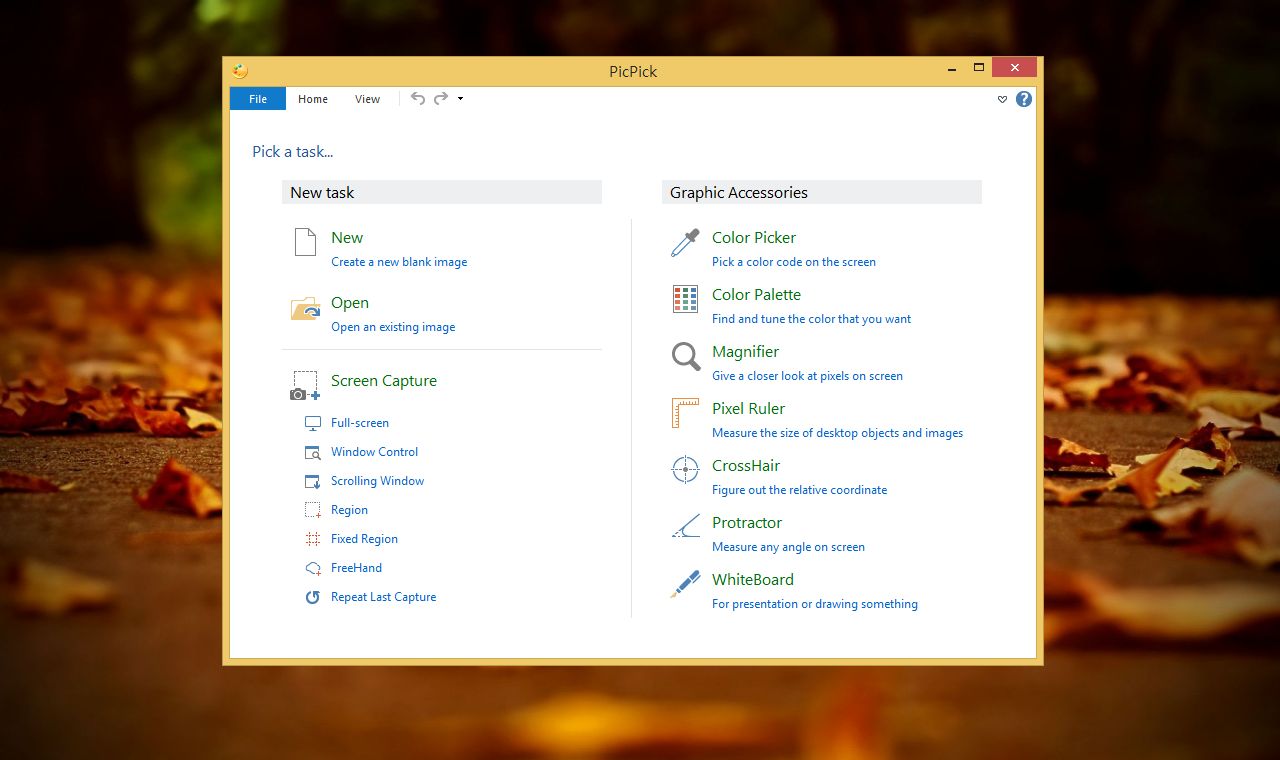The height and width of the screenshot is (760, 1280).
Task: Click the Undo arrow in toolbar
Action: pyautogui.click(x=418, y=99)
